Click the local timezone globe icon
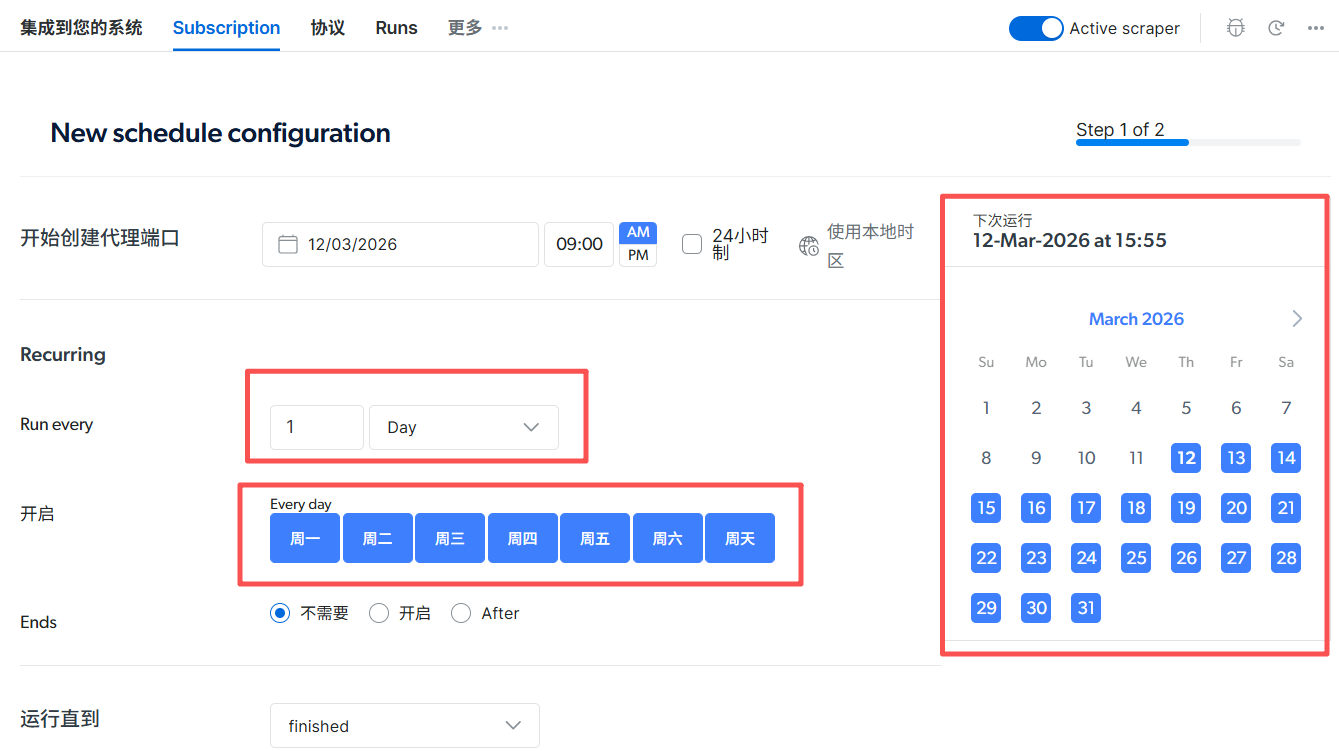The width and height of the screenshot is (1339, 751). (808, 244)
